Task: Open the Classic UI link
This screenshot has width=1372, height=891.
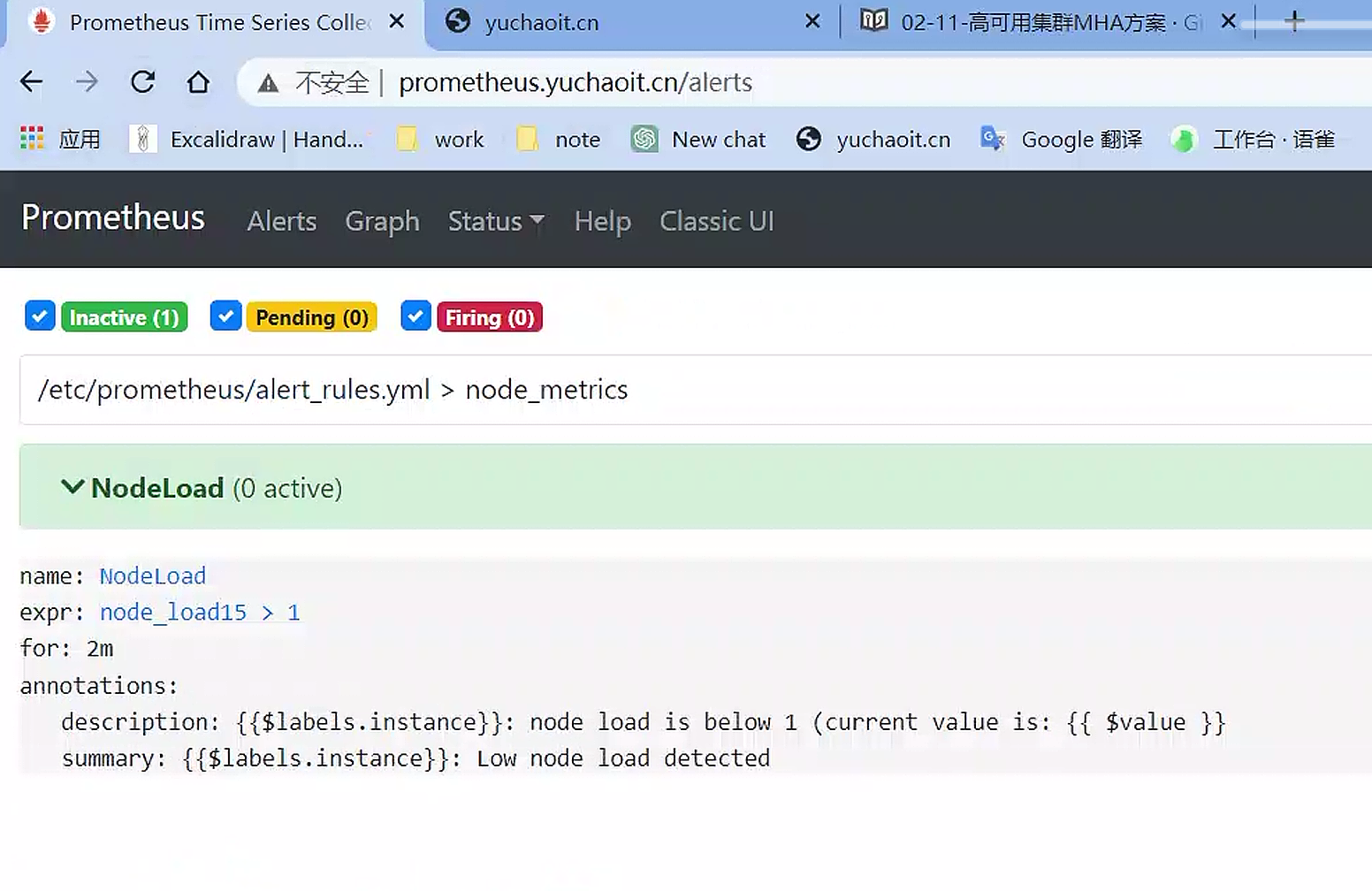Action: tap(716, 221)
